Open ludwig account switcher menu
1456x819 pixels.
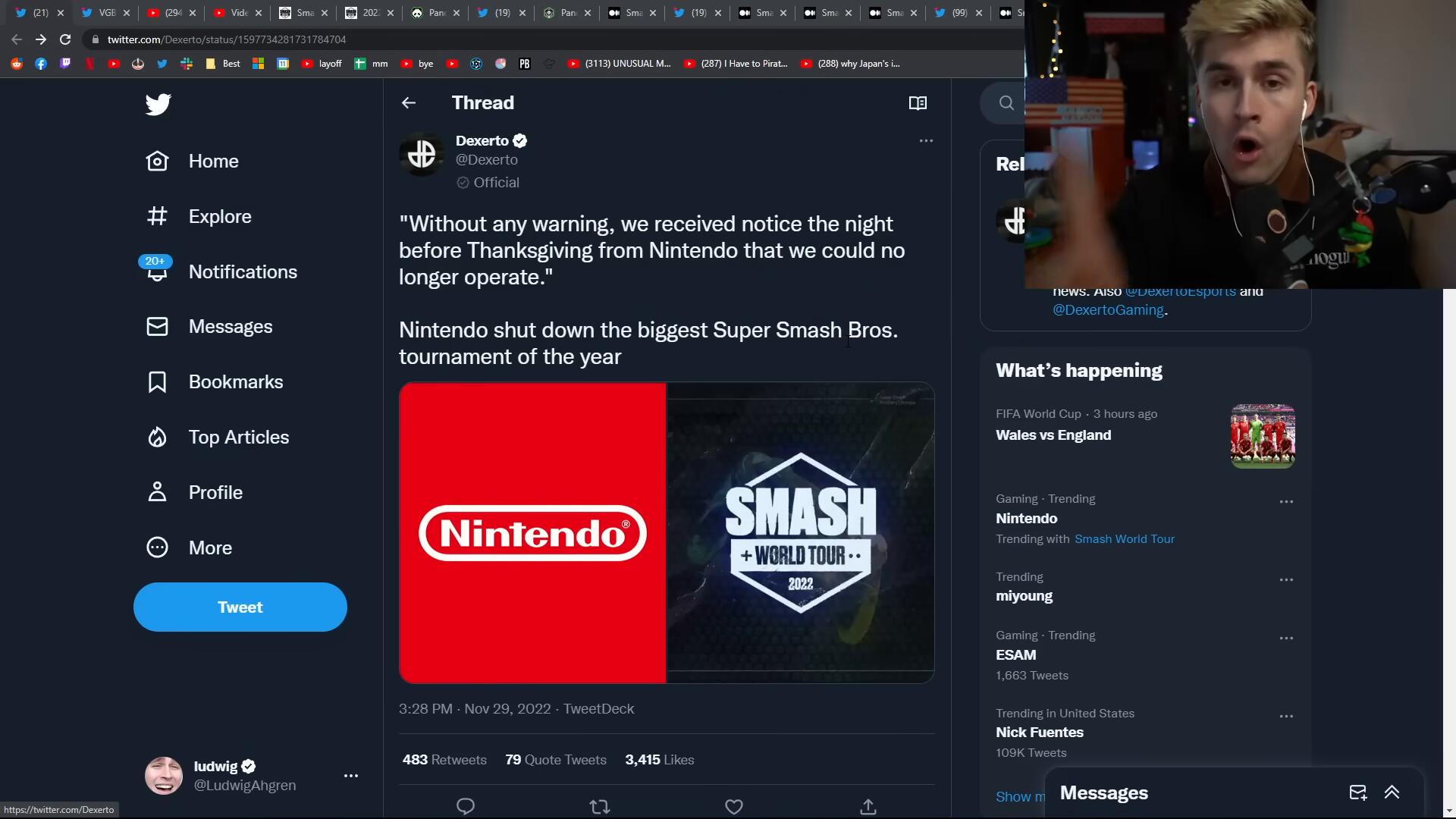pyautogui.click(x=350, y=775)
